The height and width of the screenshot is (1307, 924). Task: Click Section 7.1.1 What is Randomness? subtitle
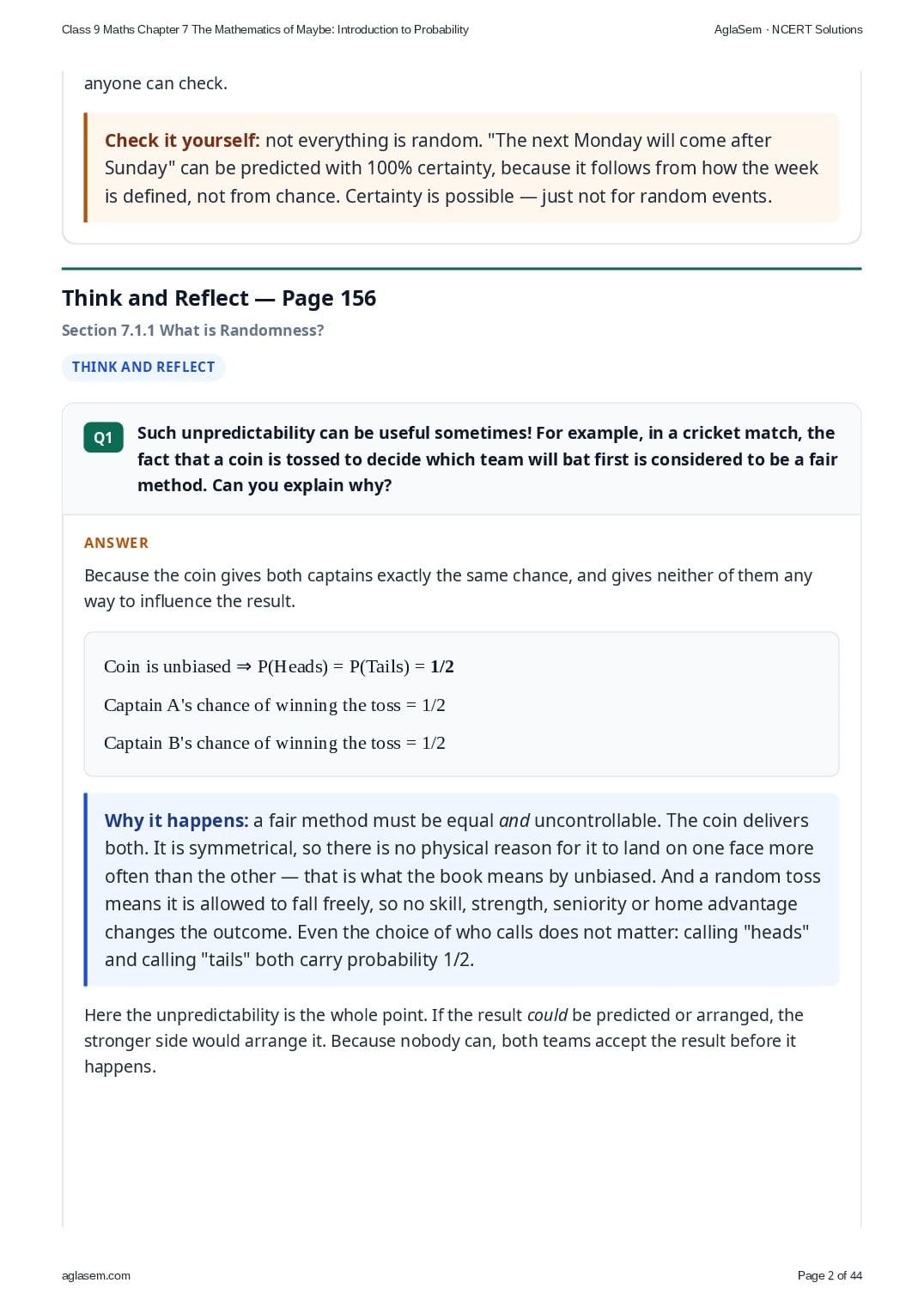coord(193,331)
